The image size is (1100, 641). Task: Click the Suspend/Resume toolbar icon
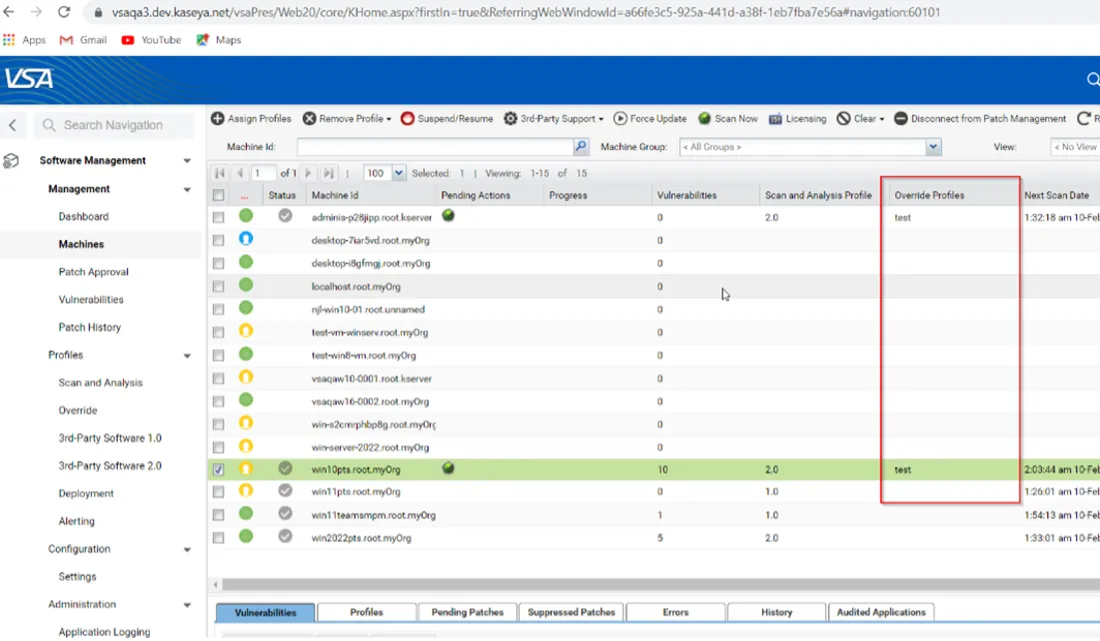407,119
